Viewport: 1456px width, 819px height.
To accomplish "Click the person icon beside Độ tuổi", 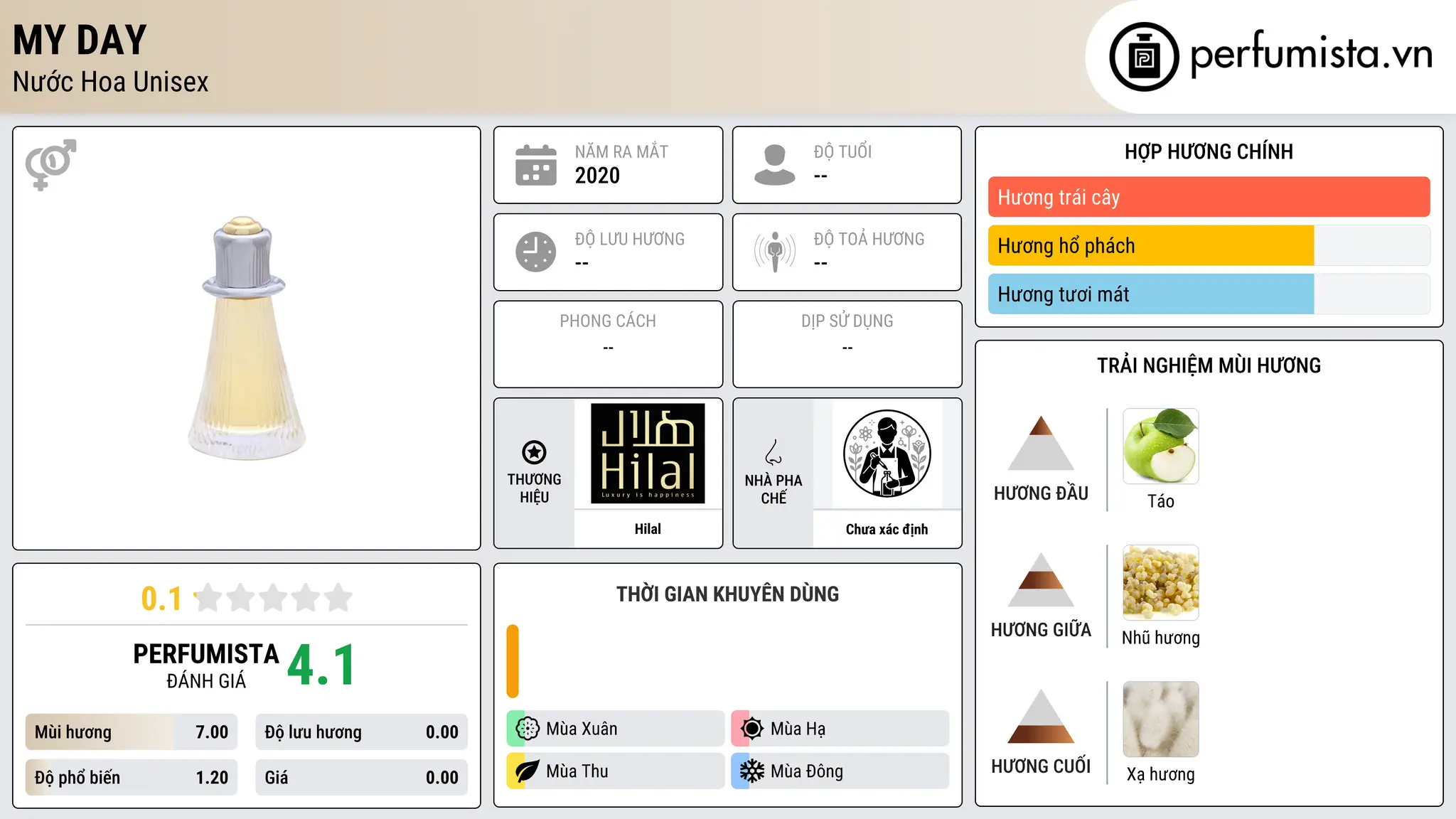I will click(x=774, y=165).
